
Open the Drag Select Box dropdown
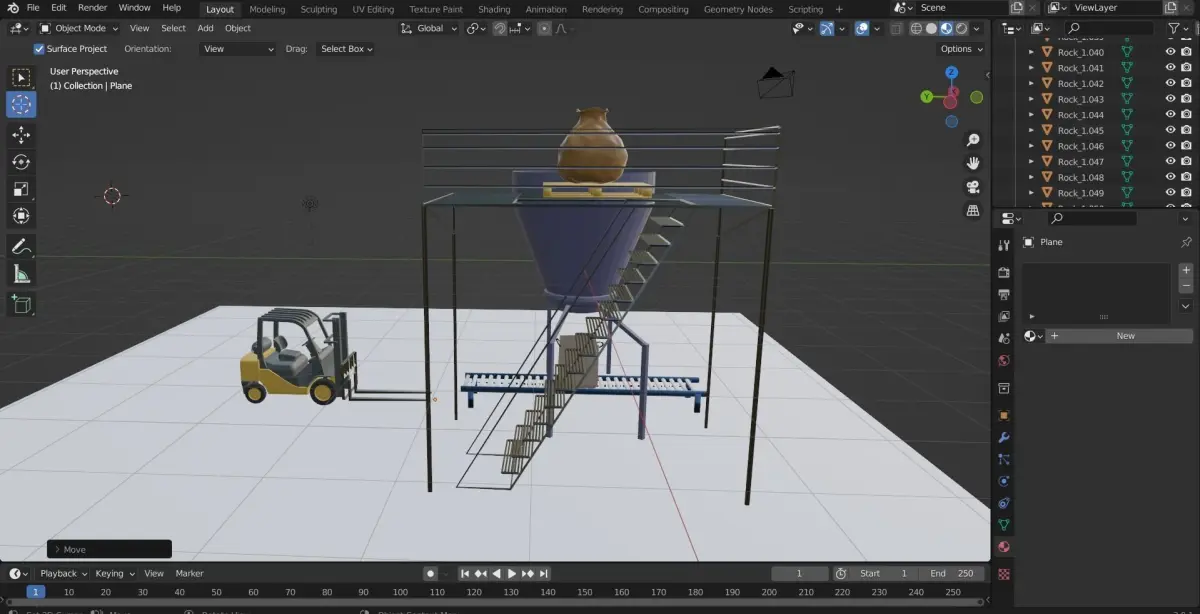coord(346,49)
